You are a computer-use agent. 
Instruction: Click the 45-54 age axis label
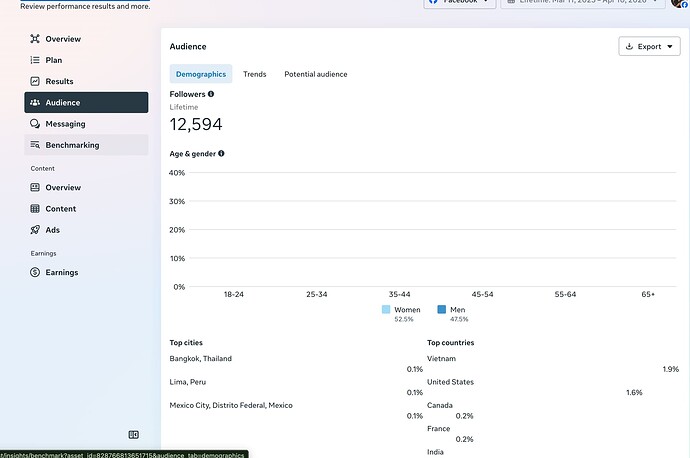click(x=482, y=294)
